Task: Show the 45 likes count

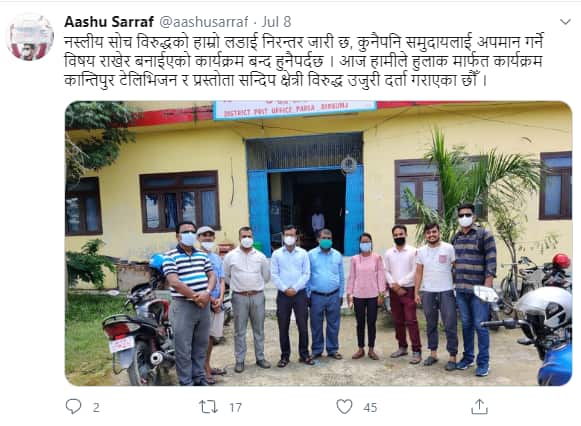Action: tap(370, 407)
